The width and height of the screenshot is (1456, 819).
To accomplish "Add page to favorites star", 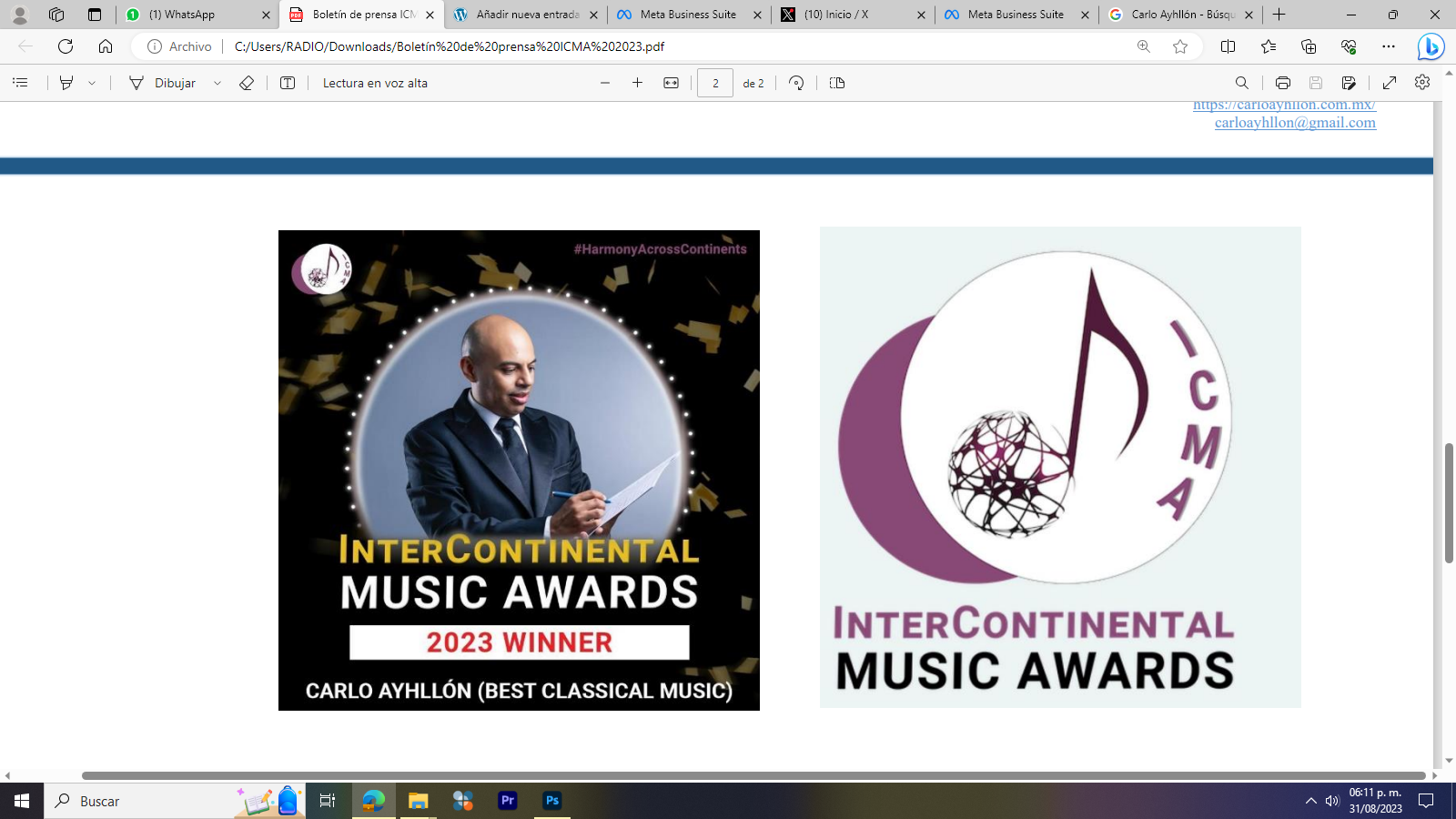I will coord(1180,46).
